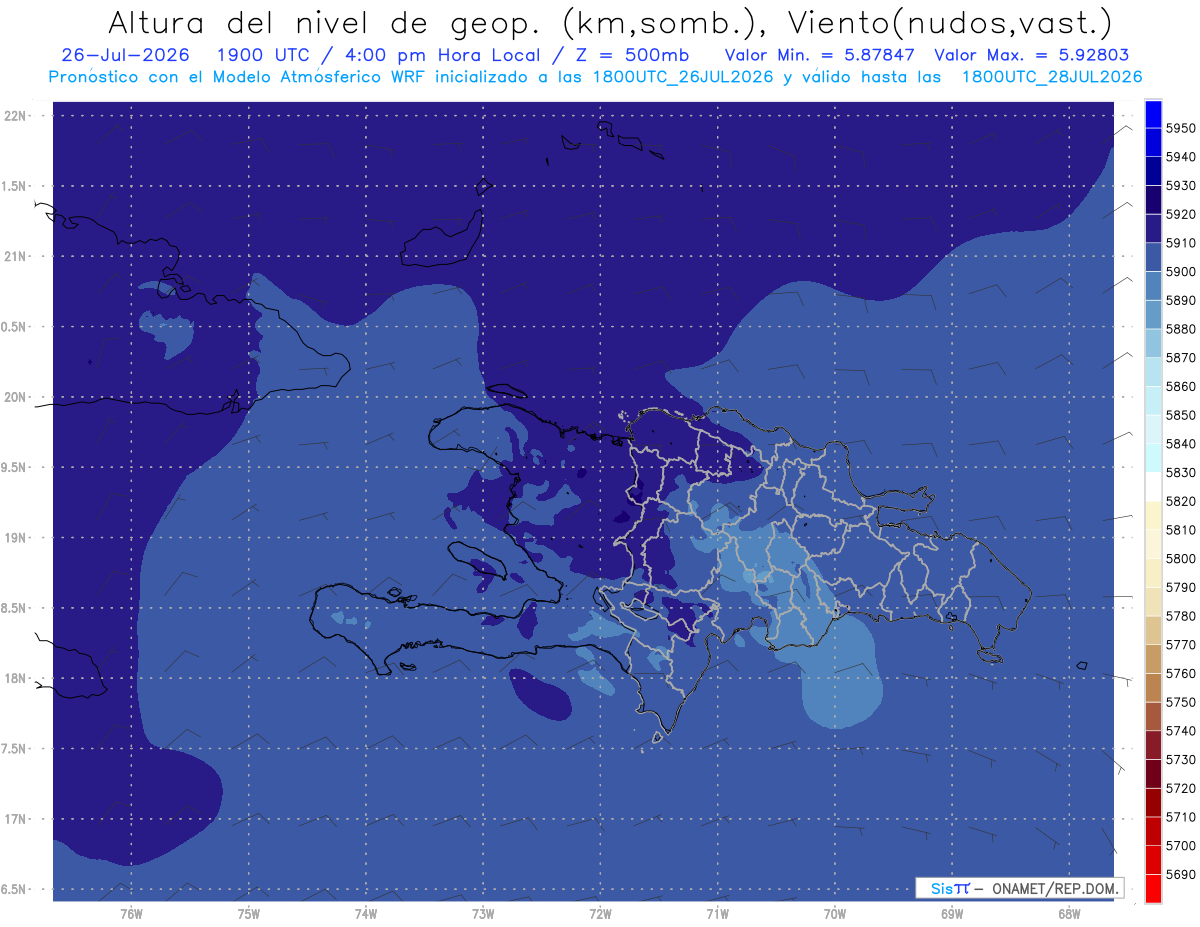Click the '5720' legend value
This screenshot has height=927, width=1200.
click(1180, 788)
